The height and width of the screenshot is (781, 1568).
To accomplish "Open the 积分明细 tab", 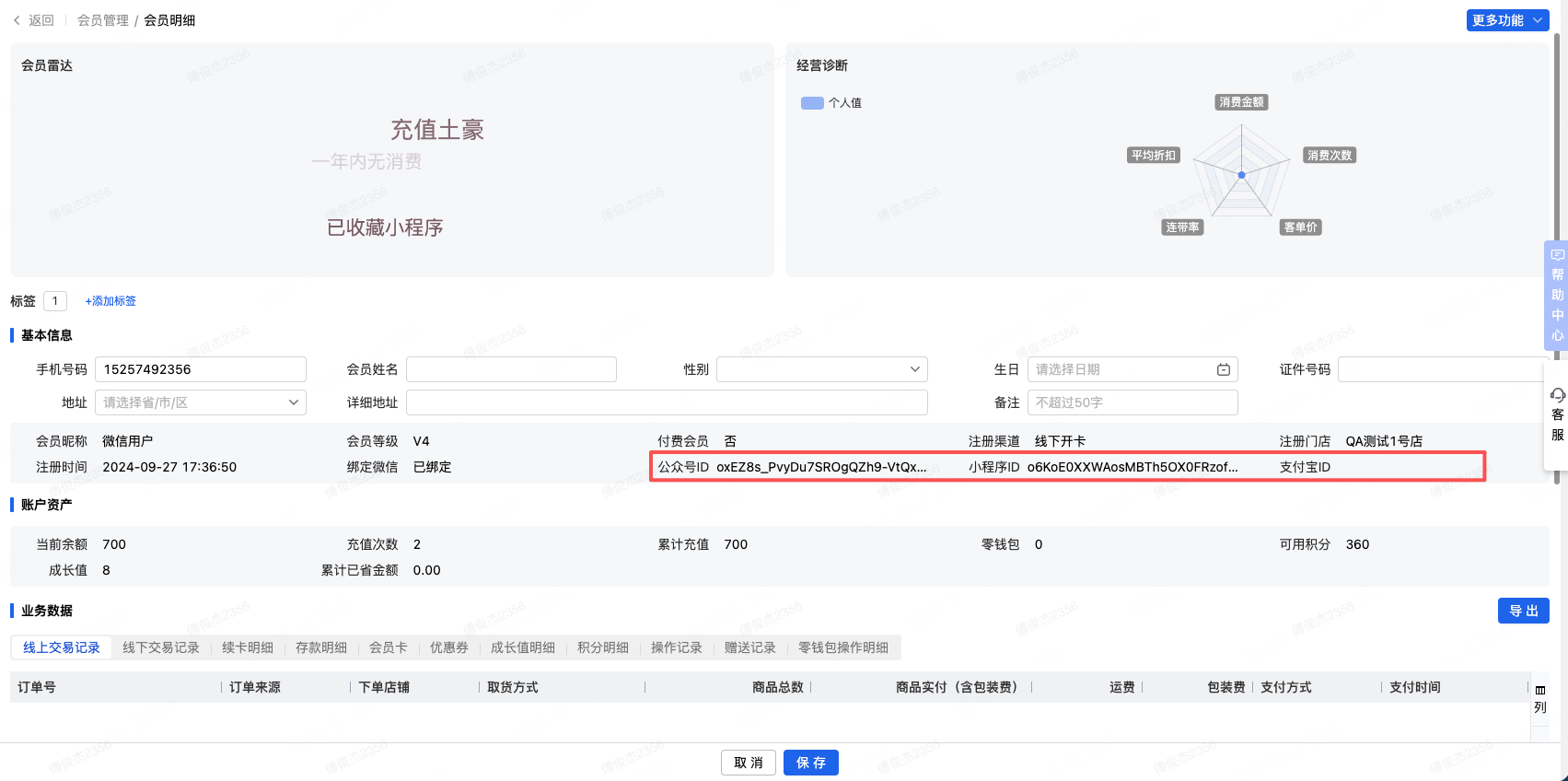I will (x=603, y=647).
